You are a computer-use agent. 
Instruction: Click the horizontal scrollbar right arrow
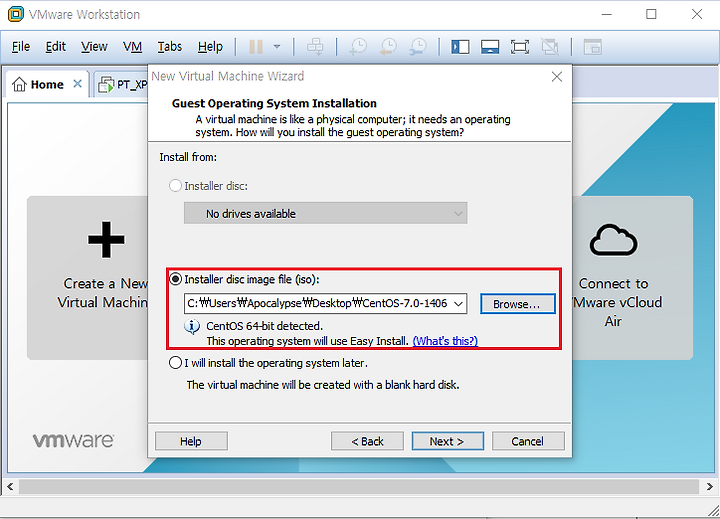tap(710, 486)
